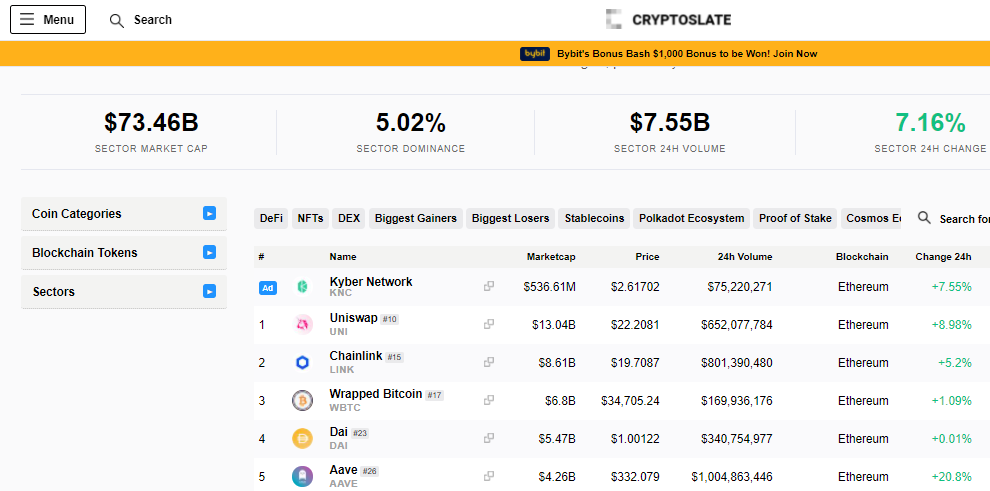Expand the Sectors panel arrow

coord(210,292)
